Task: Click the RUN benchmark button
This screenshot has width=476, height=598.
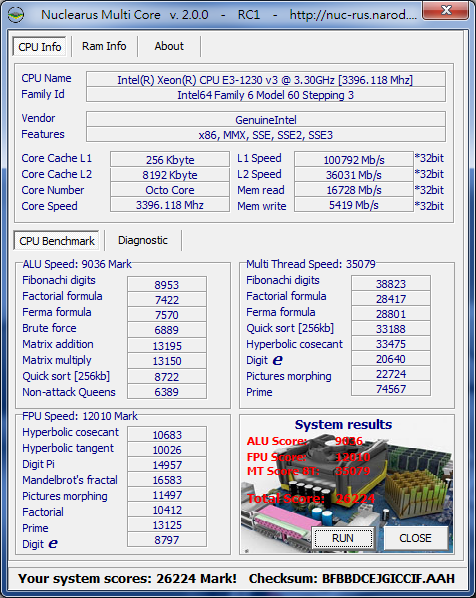Action: [343, 538]
